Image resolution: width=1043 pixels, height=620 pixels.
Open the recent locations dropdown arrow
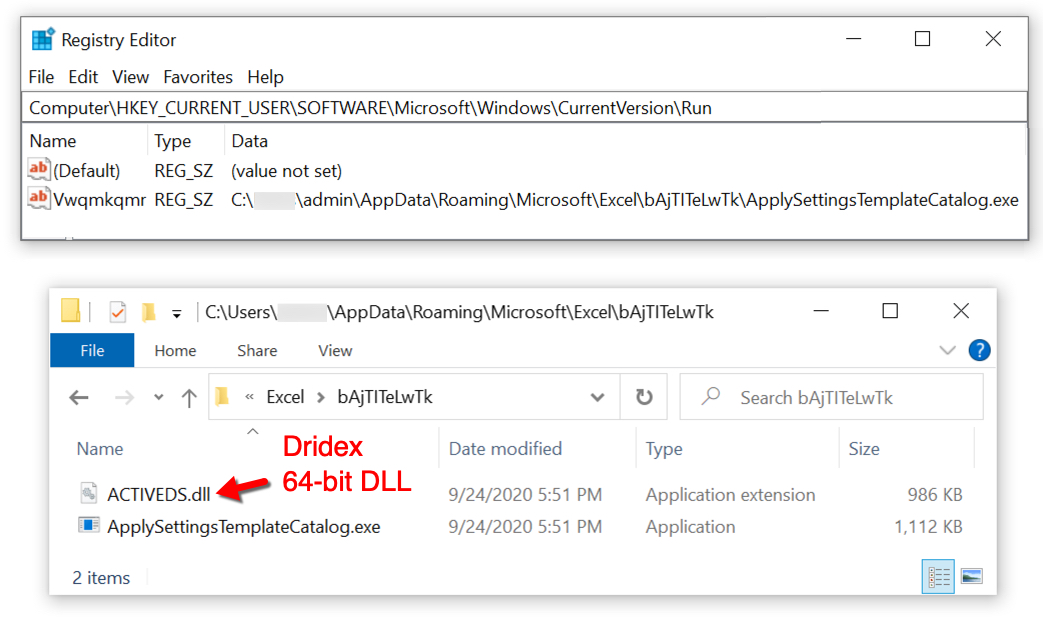pos(158,397)
